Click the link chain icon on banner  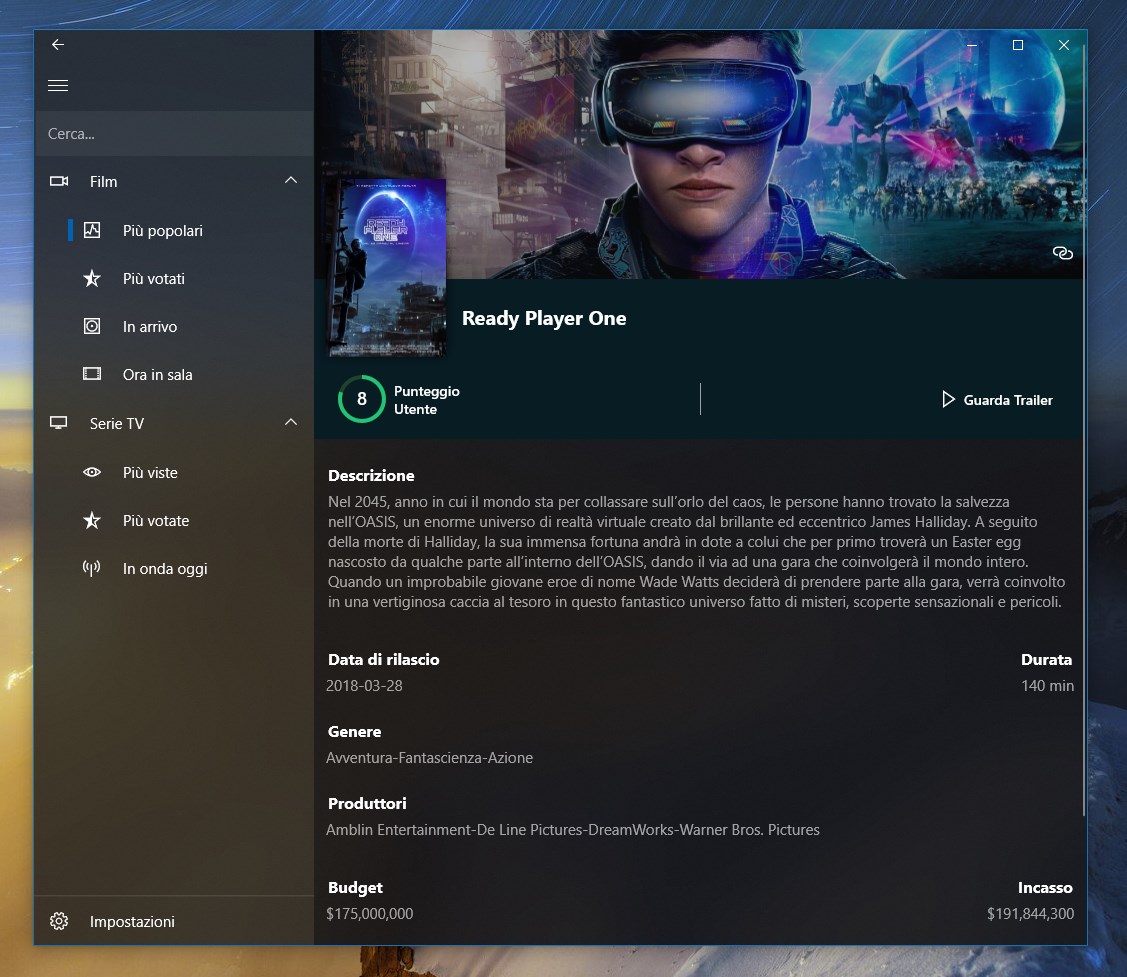pyautogui.click(x=1062, y=253)
